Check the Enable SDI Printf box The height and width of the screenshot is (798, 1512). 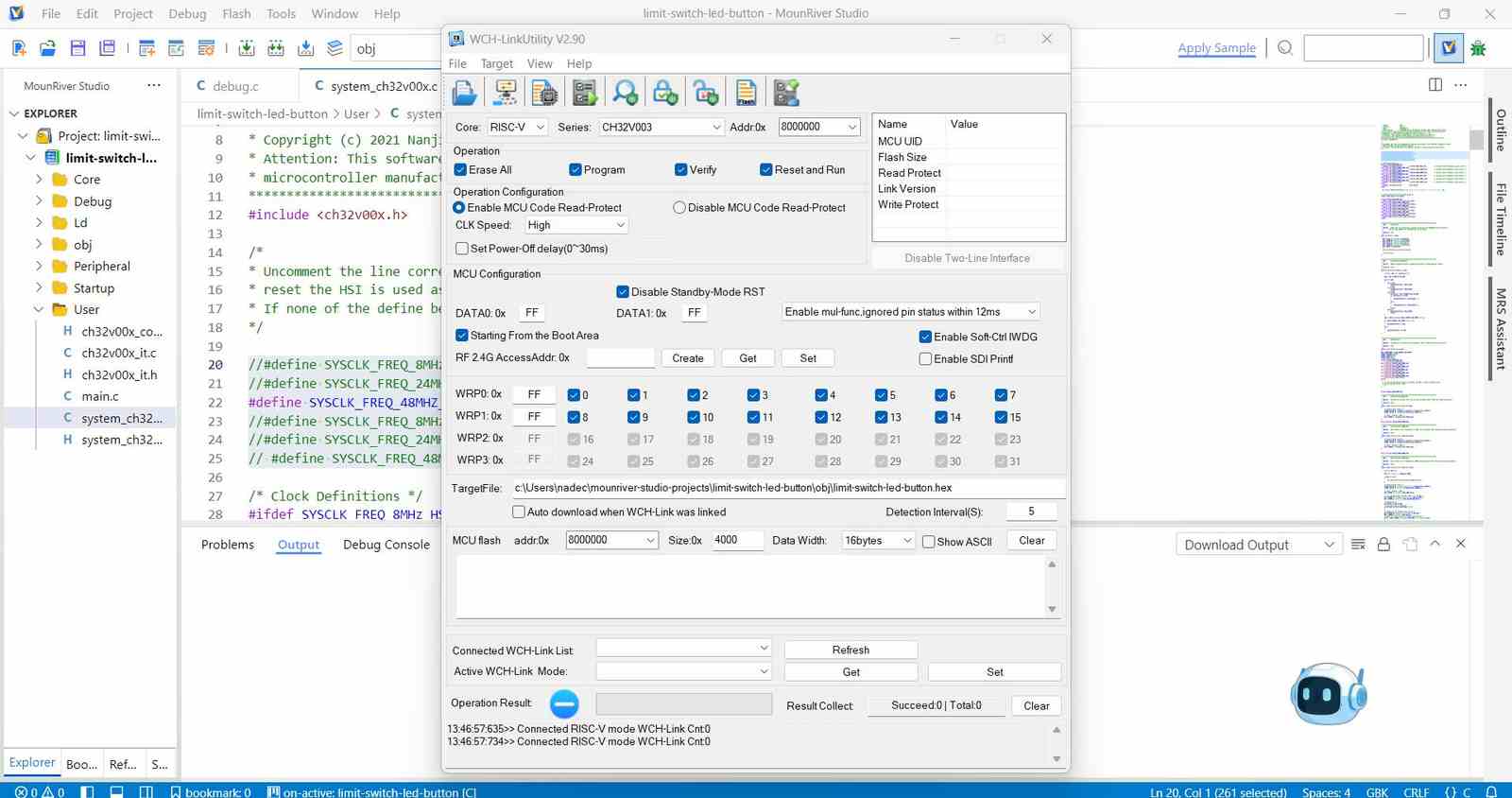tap(925, 358)
